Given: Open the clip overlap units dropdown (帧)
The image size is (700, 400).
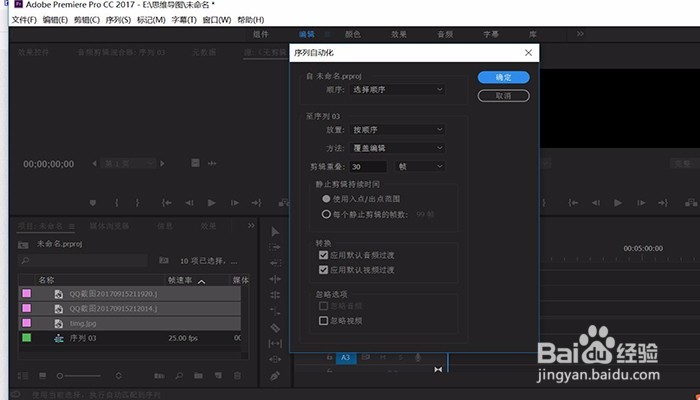Looking at the screenshot, I should point(420,167).
